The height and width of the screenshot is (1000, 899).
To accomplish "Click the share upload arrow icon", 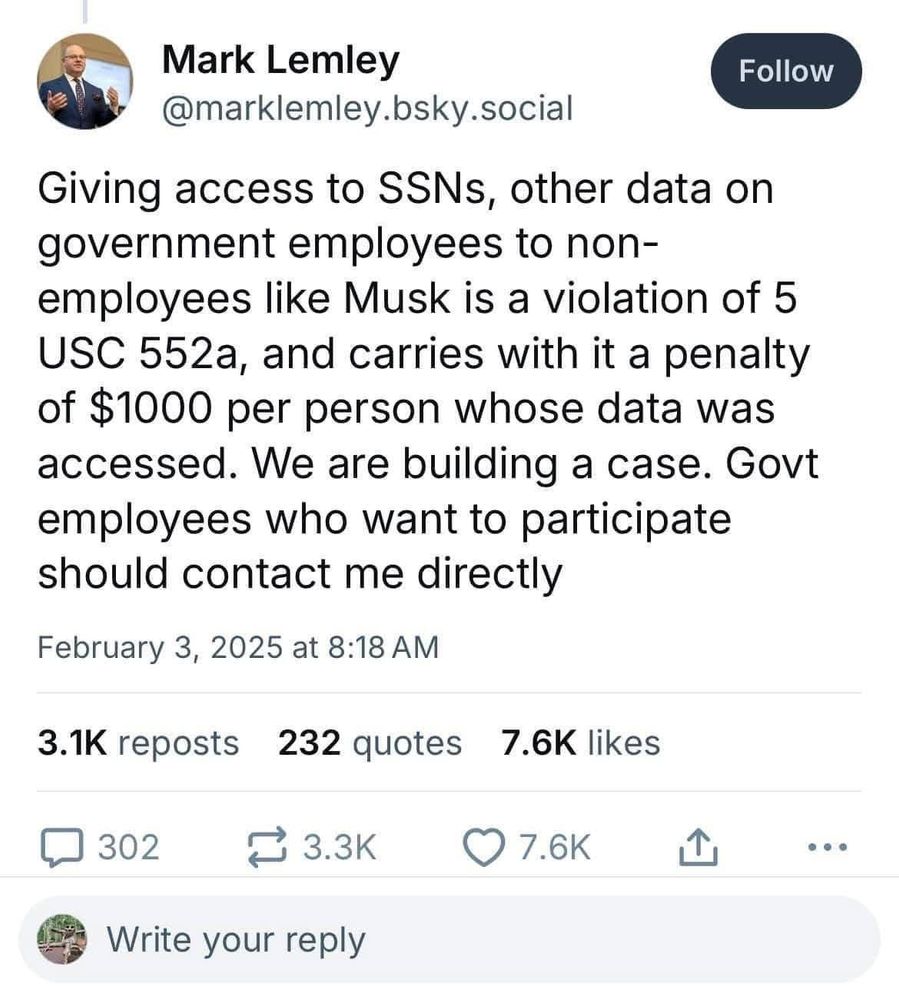I will pos(698,845).
